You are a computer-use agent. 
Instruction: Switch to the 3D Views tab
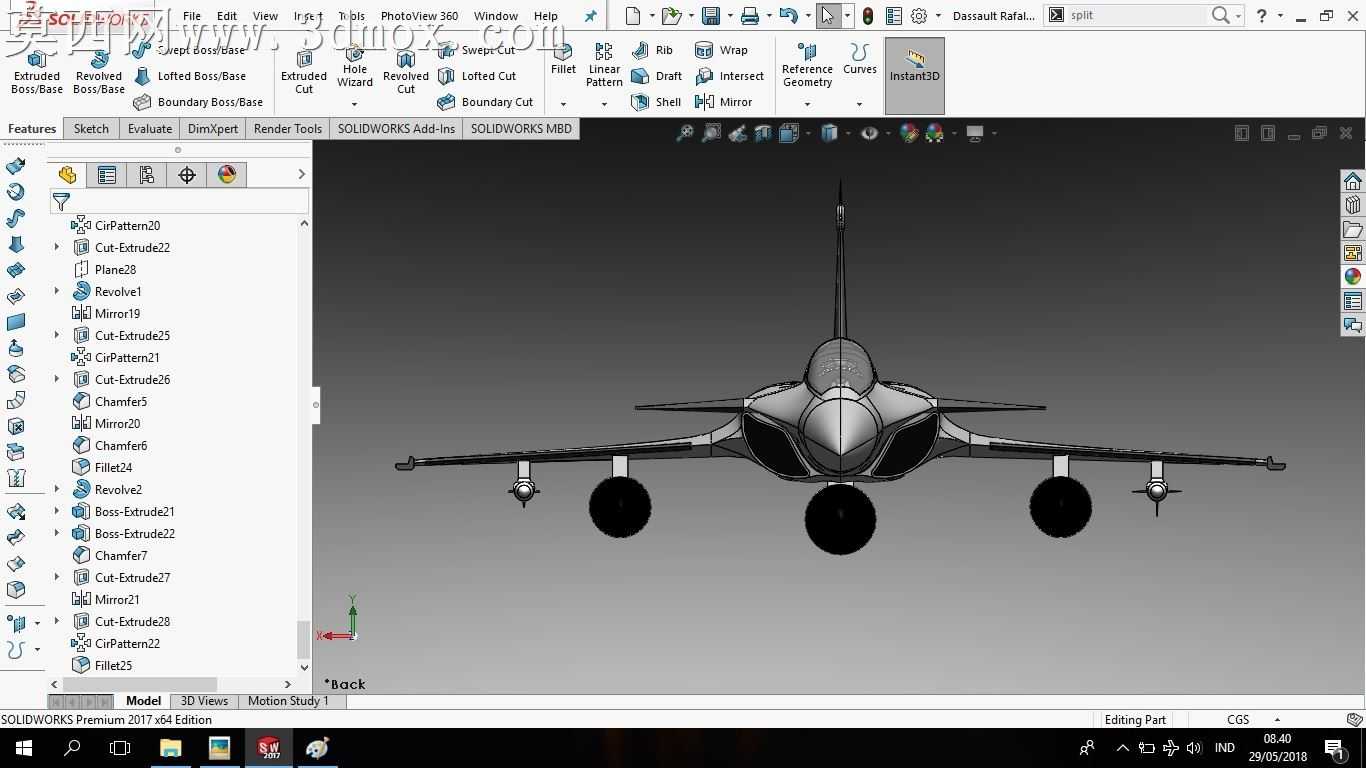tap(204, 701)
